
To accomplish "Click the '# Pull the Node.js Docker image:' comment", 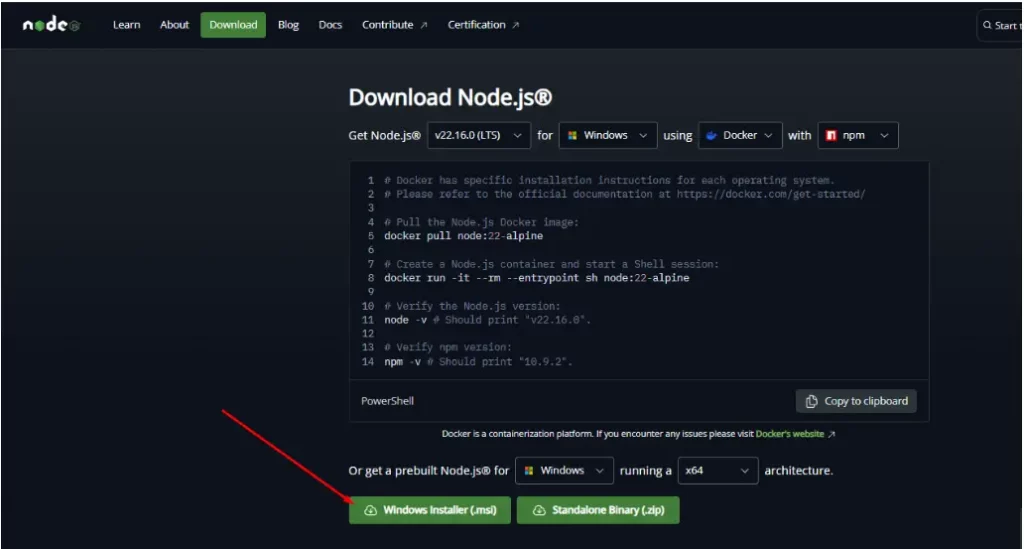I will (481, 222).
